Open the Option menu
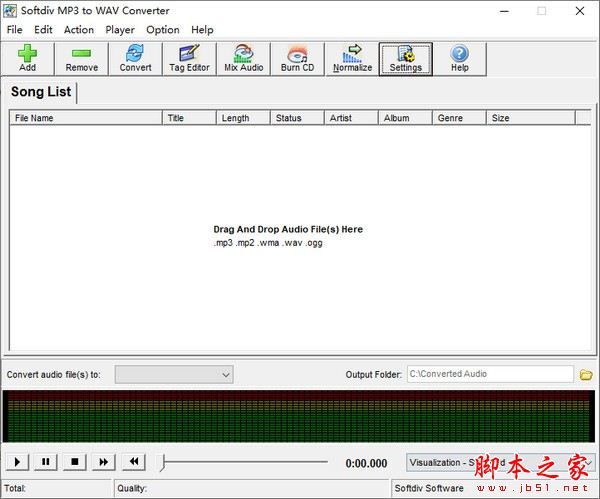The image size is (600, 499). click(163, 30)
